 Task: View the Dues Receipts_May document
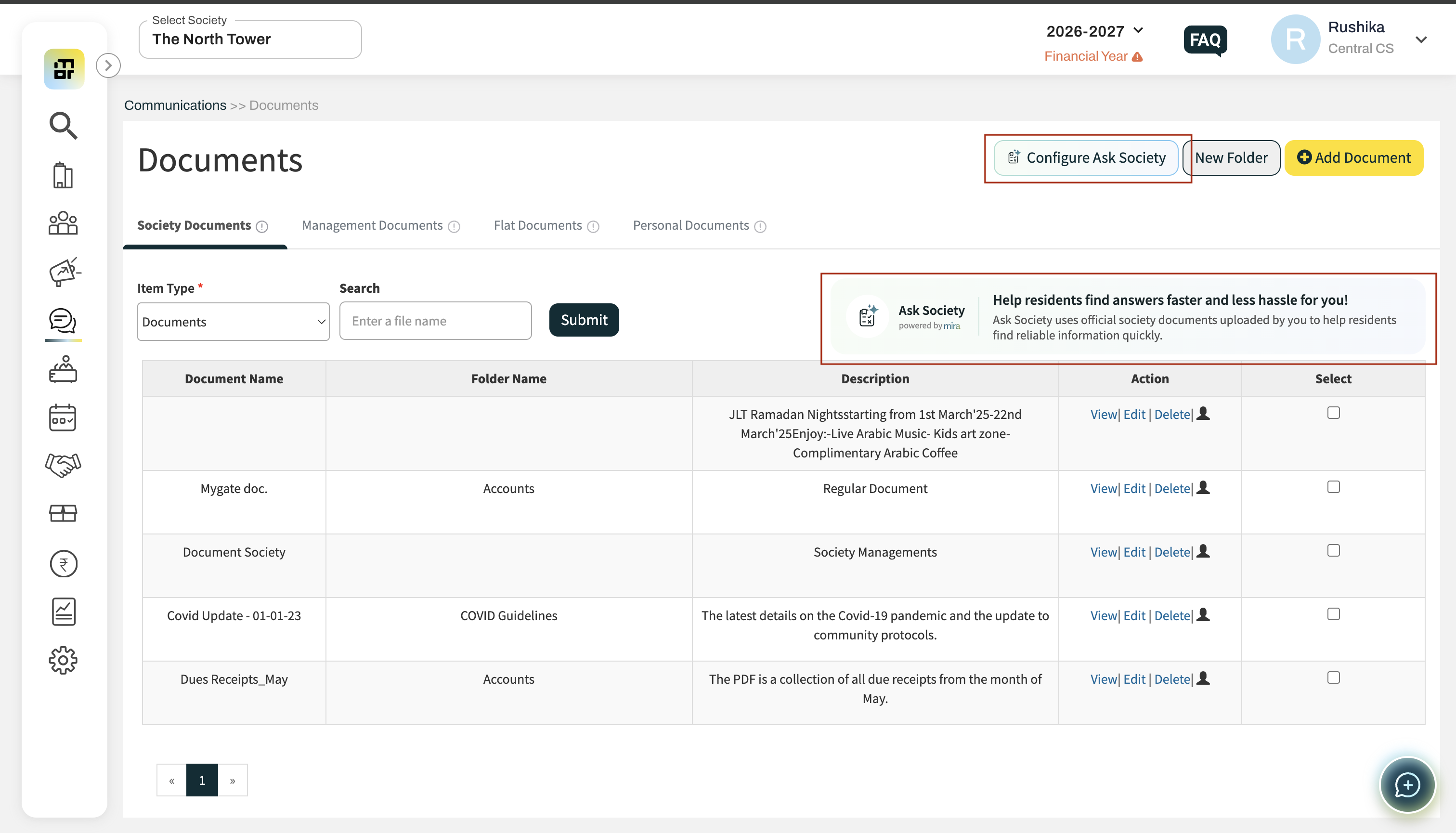click(1103, 679)
